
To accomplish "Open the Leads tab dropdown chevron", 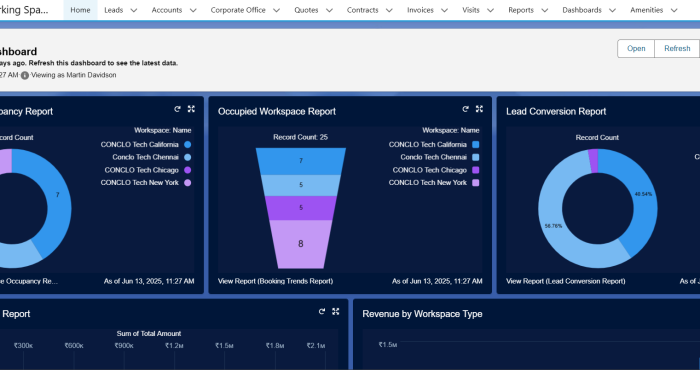I will coord(133,10).
